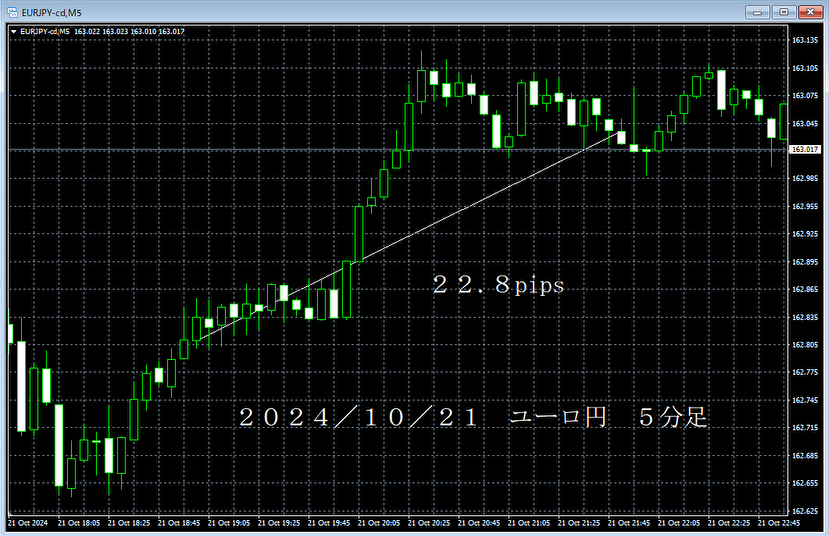829x536 pixels.
Task: Click the 163.105 price scale value
Action: click(805, 68)
